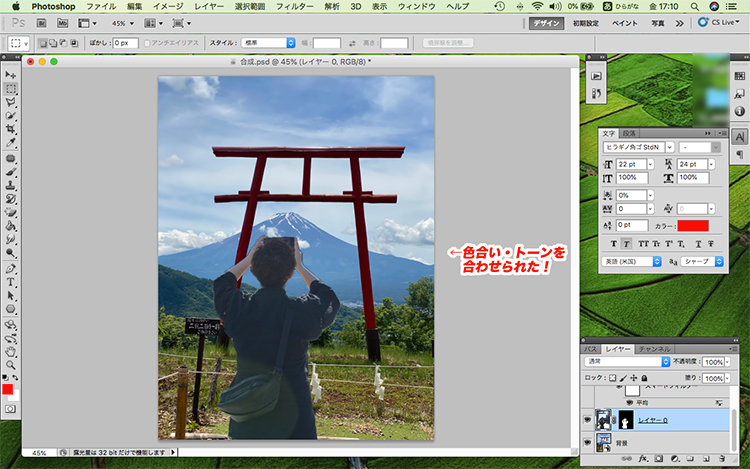Select the Hand tool
This screenshot has width=750, height=469.
pos(11,352)
